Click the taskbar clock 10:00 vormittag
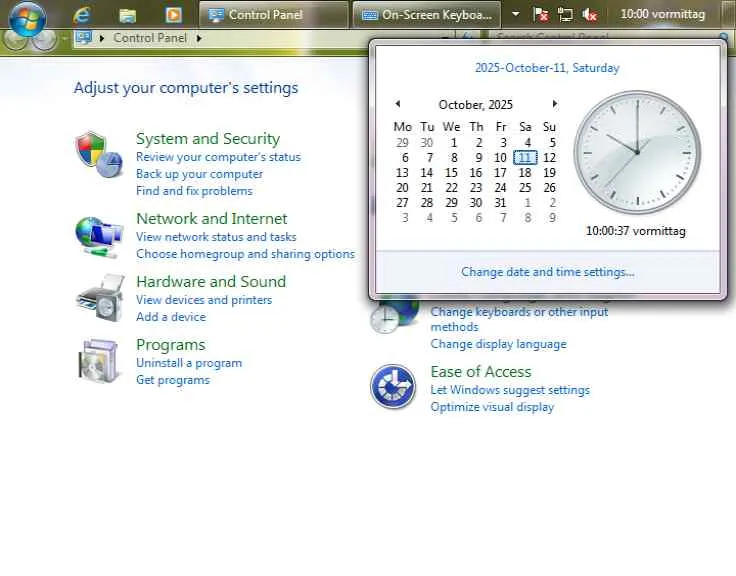The height and width of the screenshot is (576, 736). tap(662, 14)
